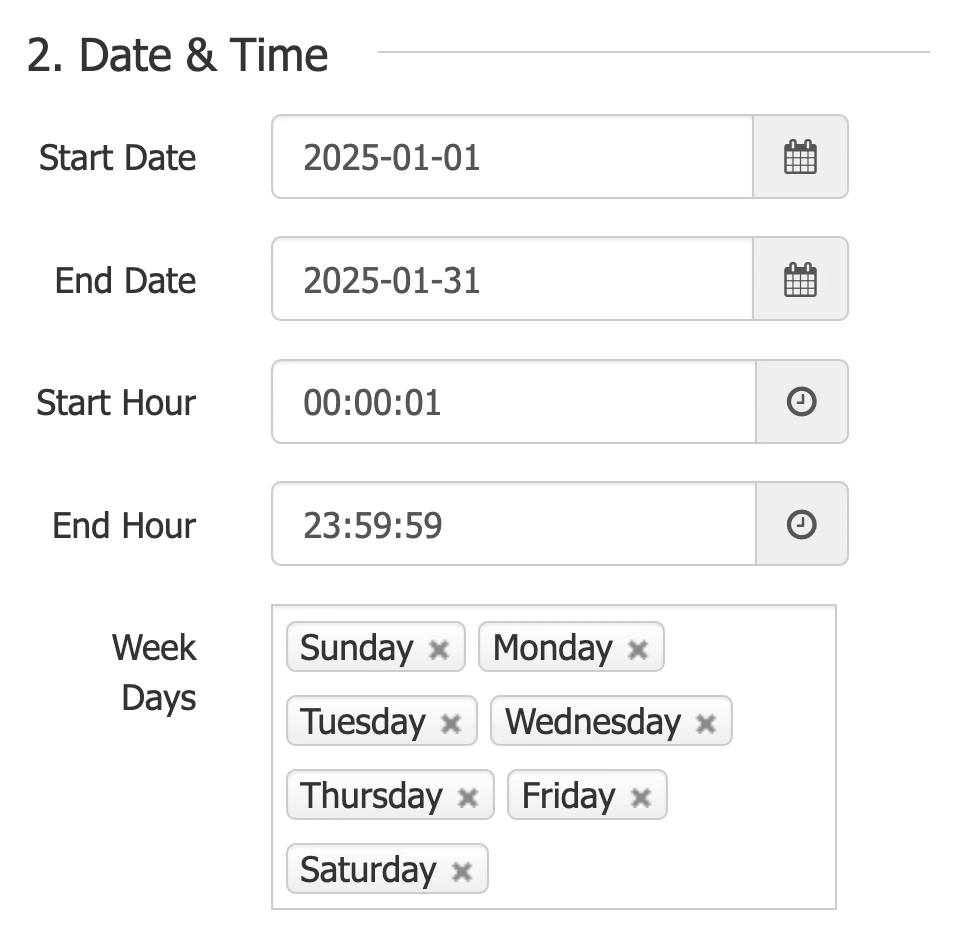Deselect the Thursday tag
This screenshot has width=954, height=936.
(467, 795)
